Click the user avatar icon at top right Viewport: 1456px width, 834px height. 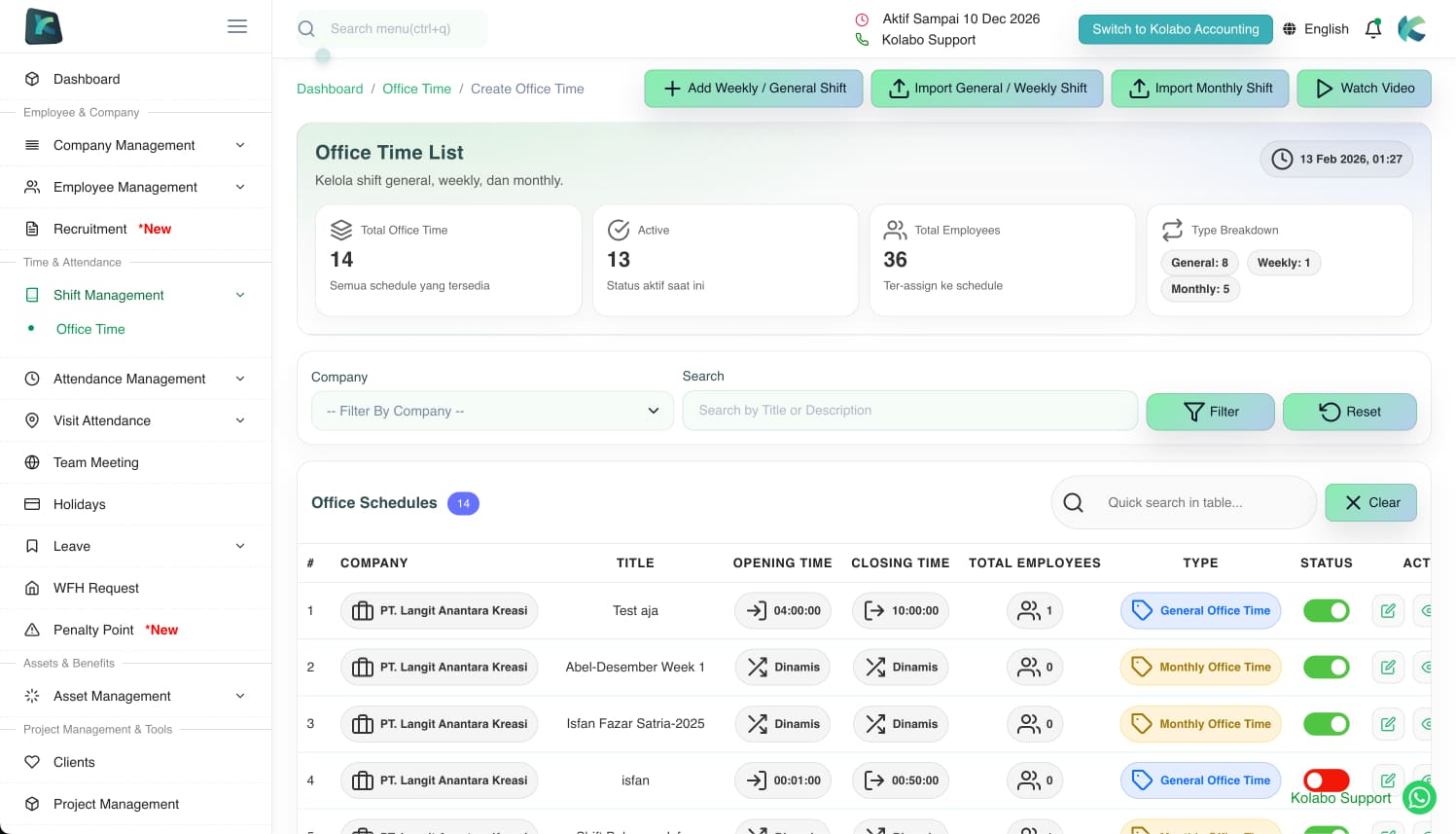(x=1412, y=29)
